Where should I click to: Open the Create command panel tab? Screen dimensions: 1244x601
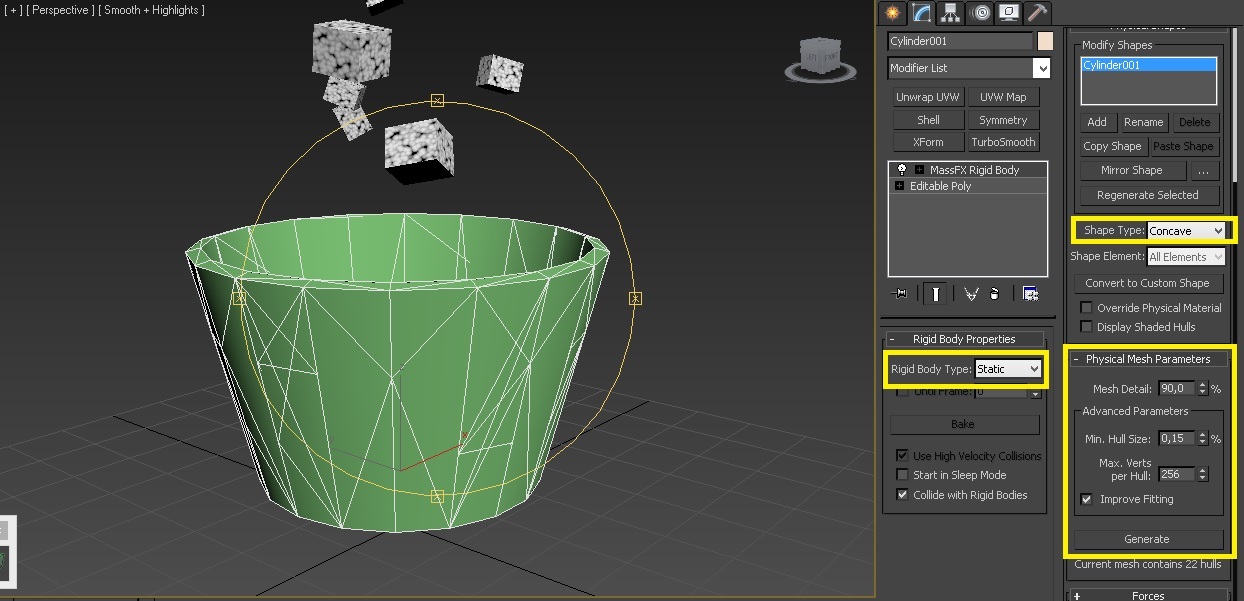click(x=892, y=13)
